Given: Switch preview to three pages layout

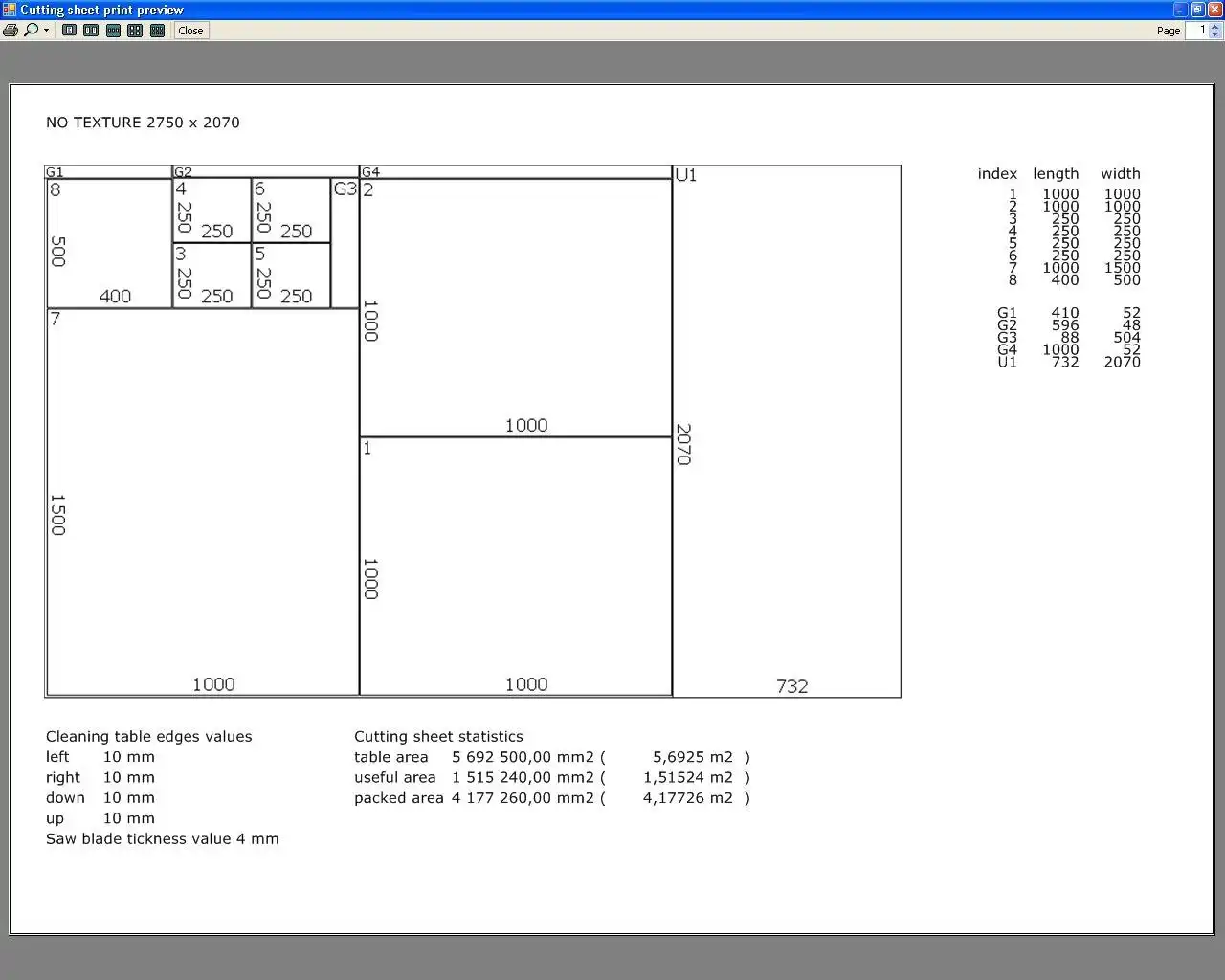Looking at the screenshot, I should 113,30.
